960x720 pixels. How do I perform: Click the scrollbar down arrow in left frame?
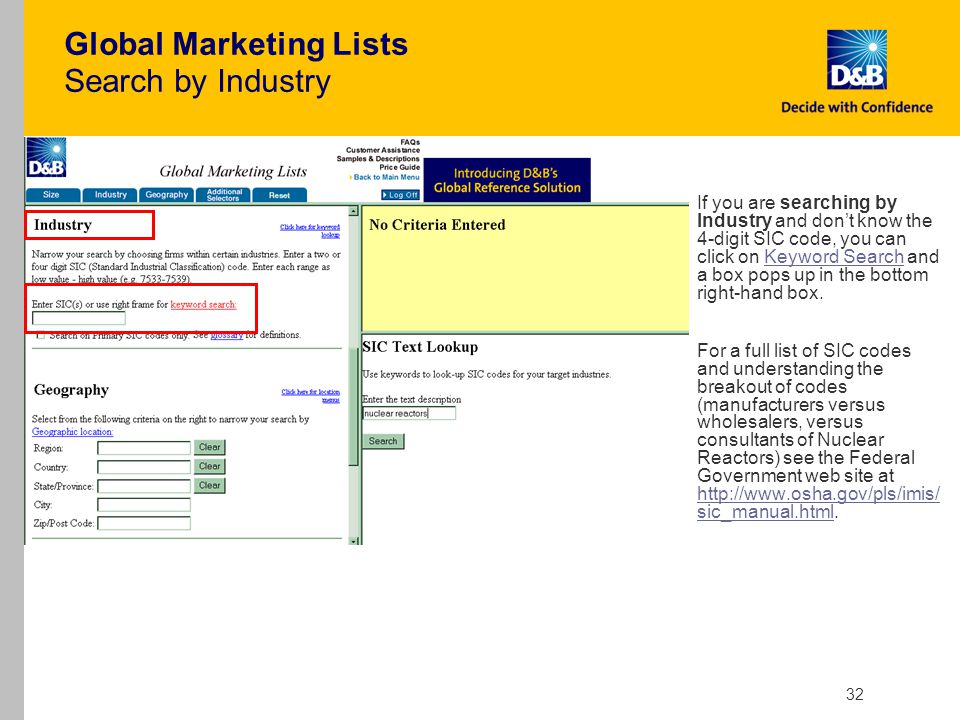[x=353, y=541]
